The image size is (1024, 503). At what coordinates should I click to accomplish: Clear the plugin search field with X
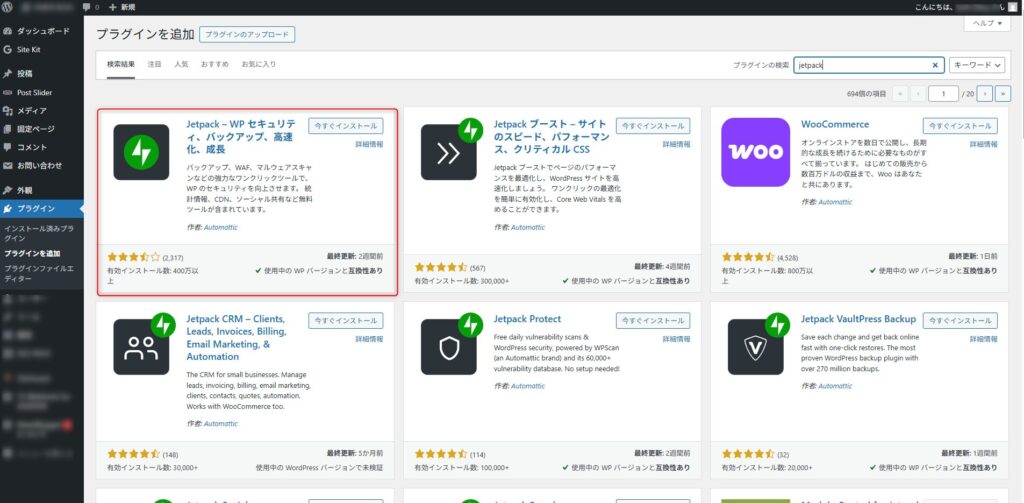tap(935, 65)
